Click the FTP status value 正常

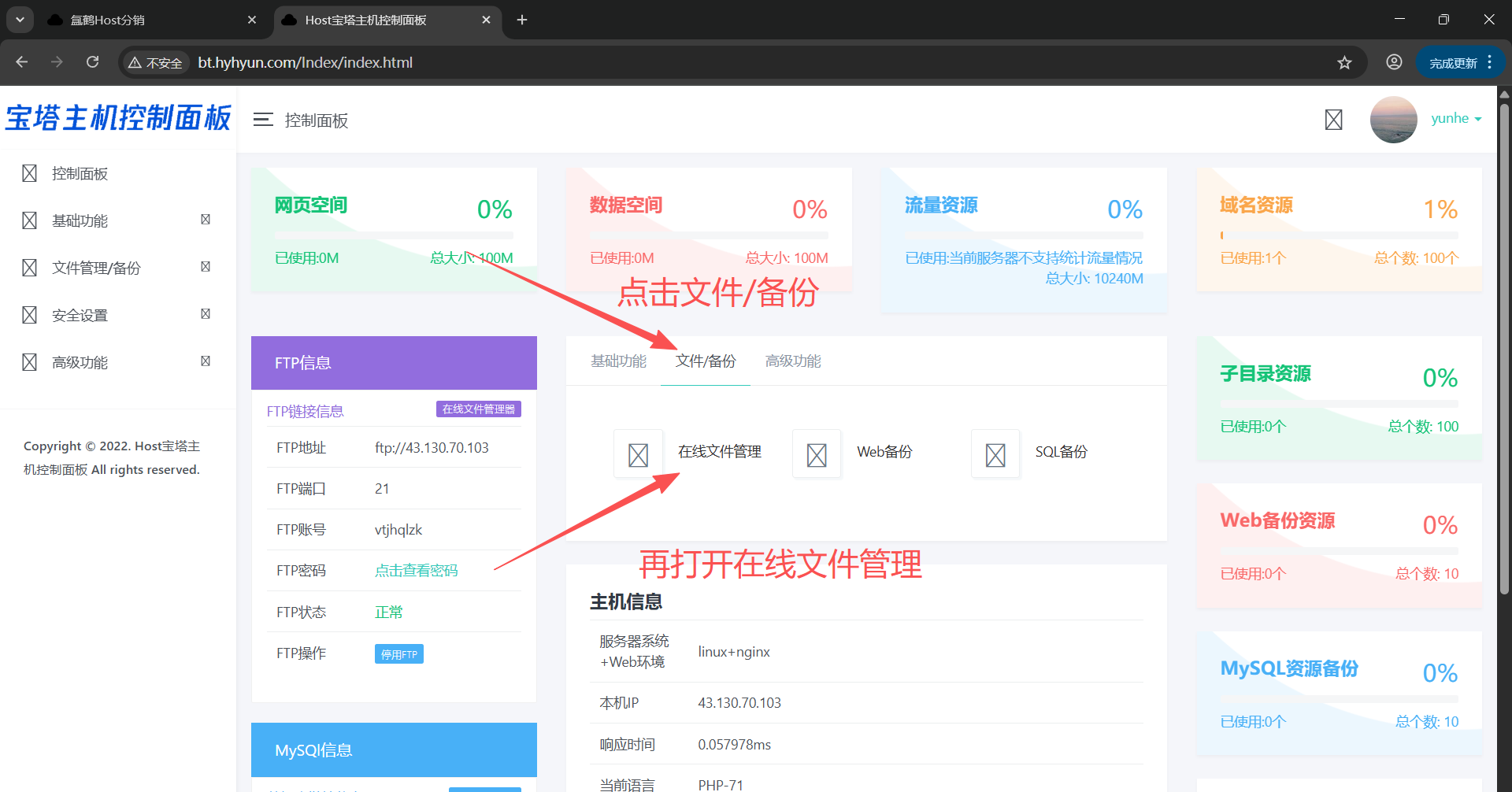point(388,613)
